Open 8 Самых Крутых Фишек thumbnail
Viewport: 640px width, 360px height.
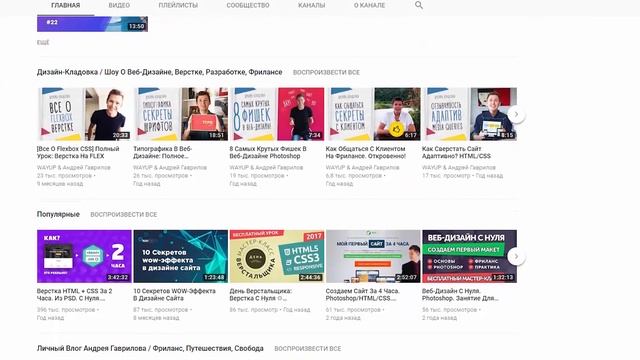point(277,114)
